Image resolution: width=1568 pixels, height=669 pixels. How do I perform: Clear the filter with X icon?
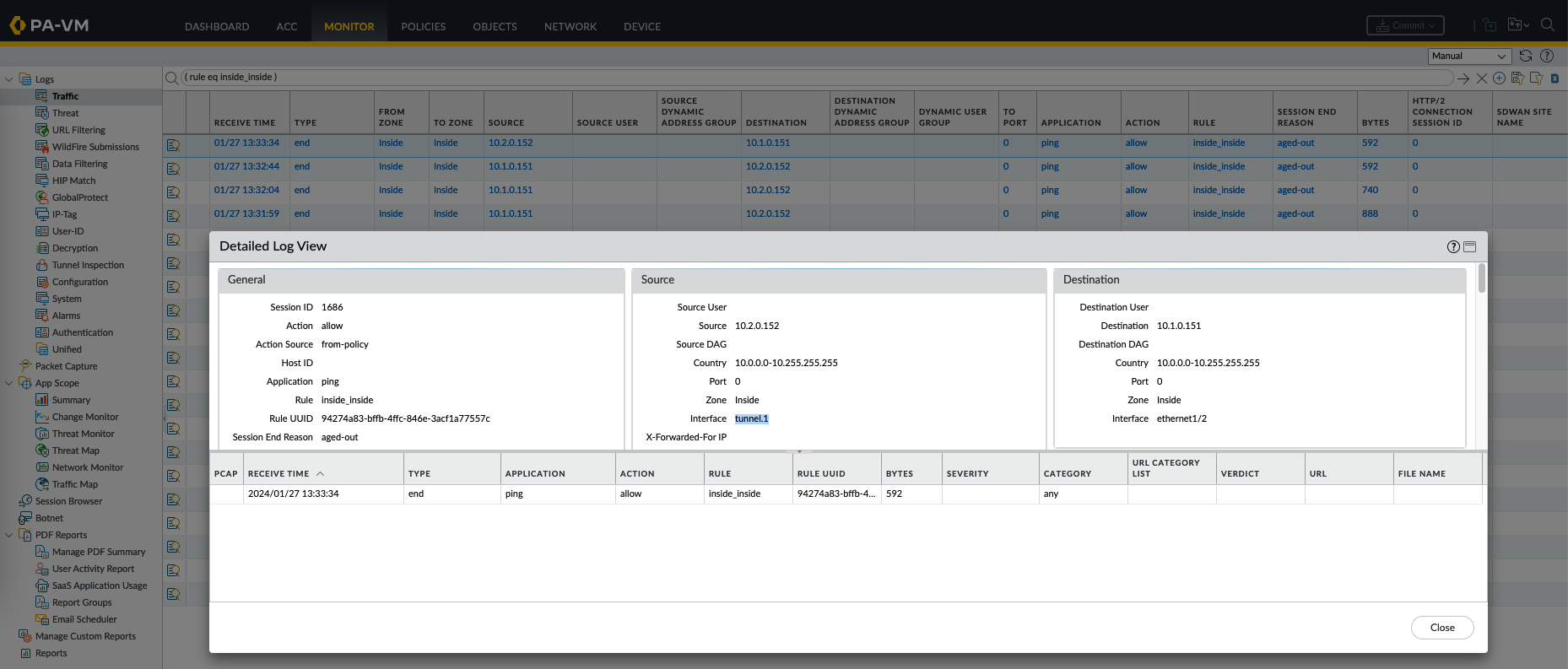pyautogui.click(x=1481, y=78)
